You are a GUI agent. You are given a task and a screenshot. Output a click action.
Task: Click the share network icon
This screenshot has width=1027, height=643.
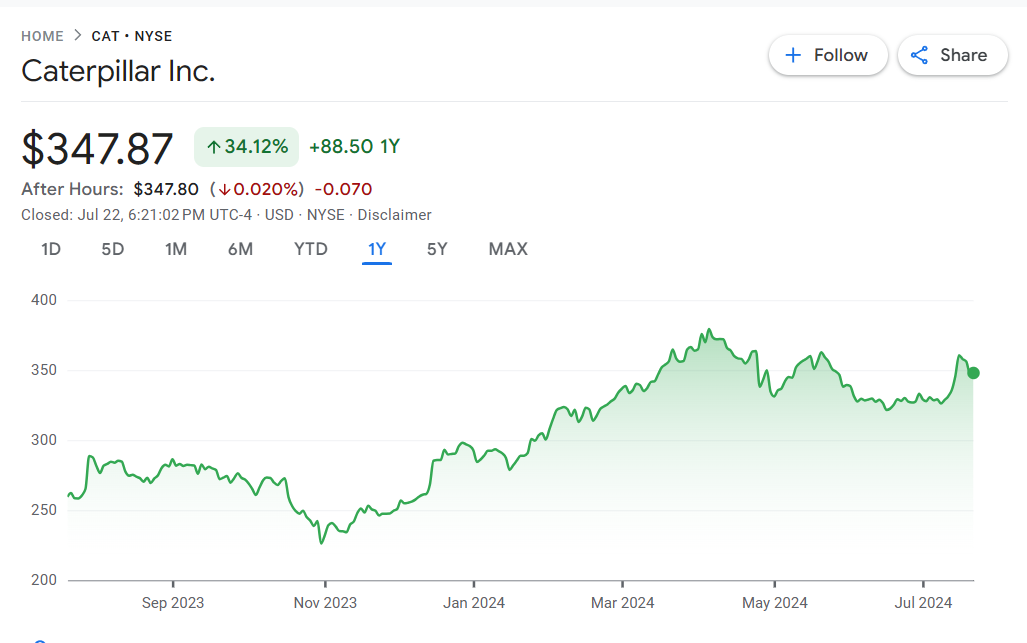tap(919, 55)
